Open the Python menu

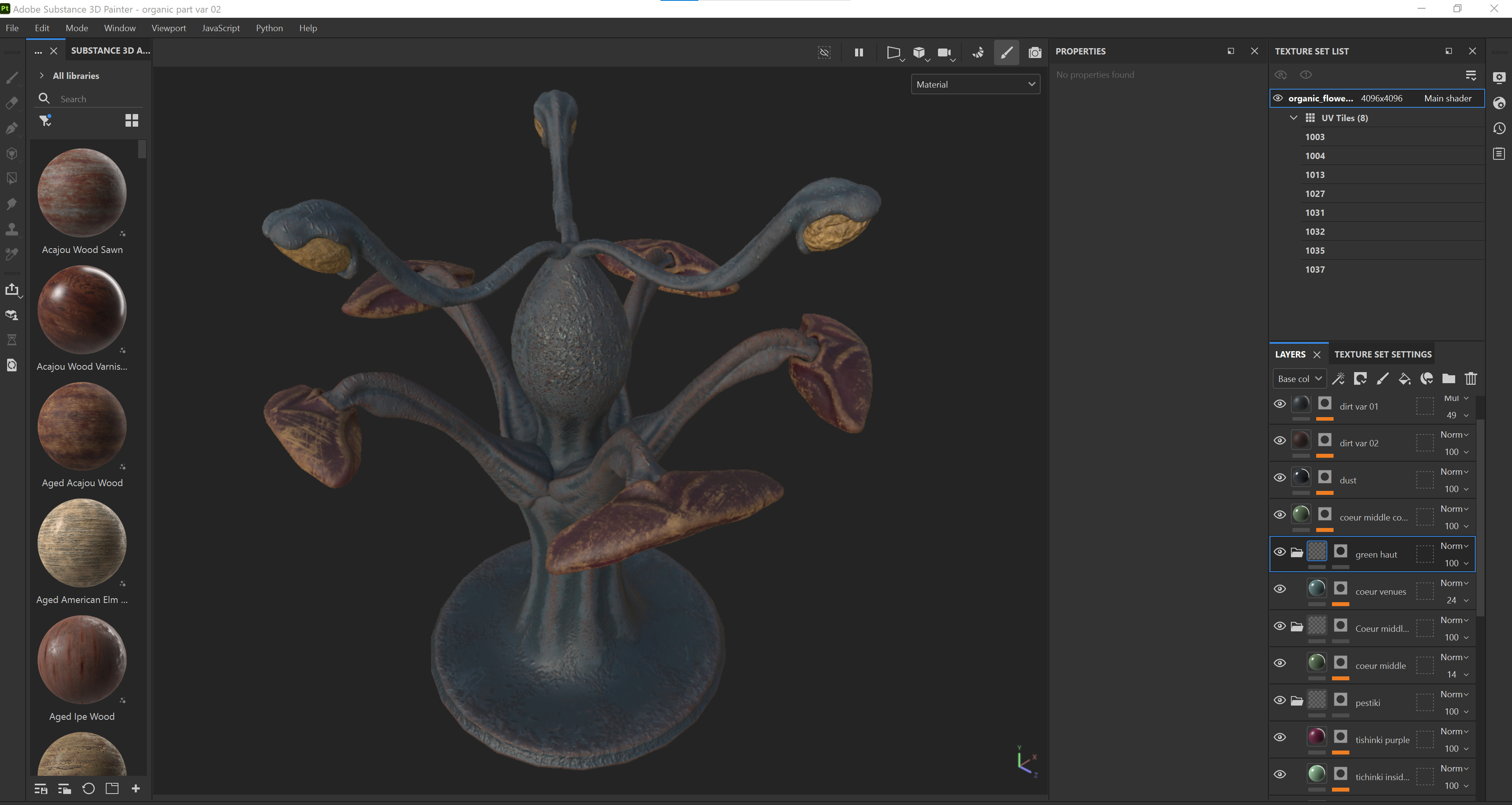pos(269,28)
